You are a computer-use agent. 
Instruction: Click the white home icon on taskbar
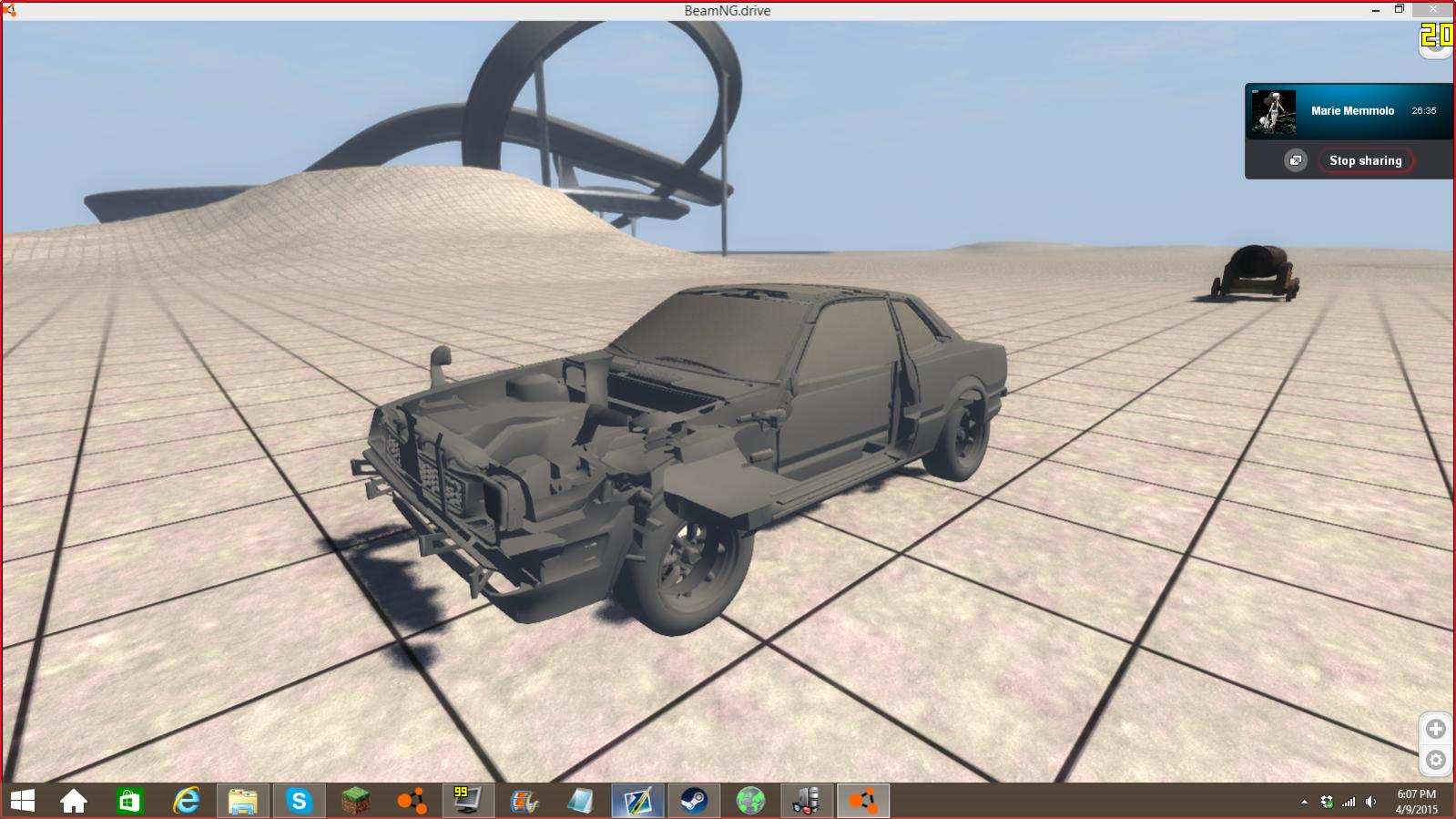click(x=74, y=801)
